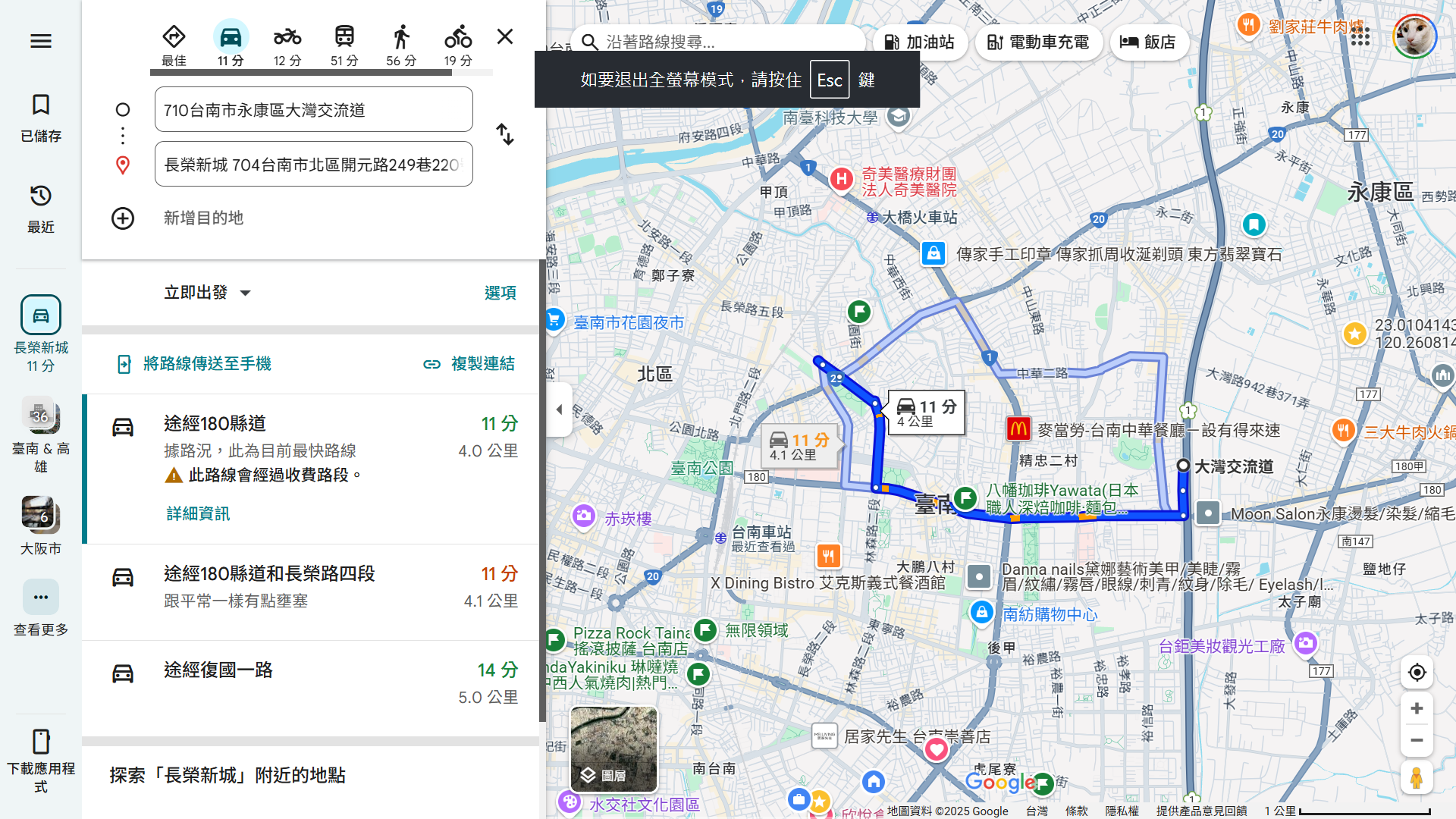Image resolution: width=1456 pixels, height=819 pixels.
Task: Zoom in the map with plus
Action: click(1417, 709)
